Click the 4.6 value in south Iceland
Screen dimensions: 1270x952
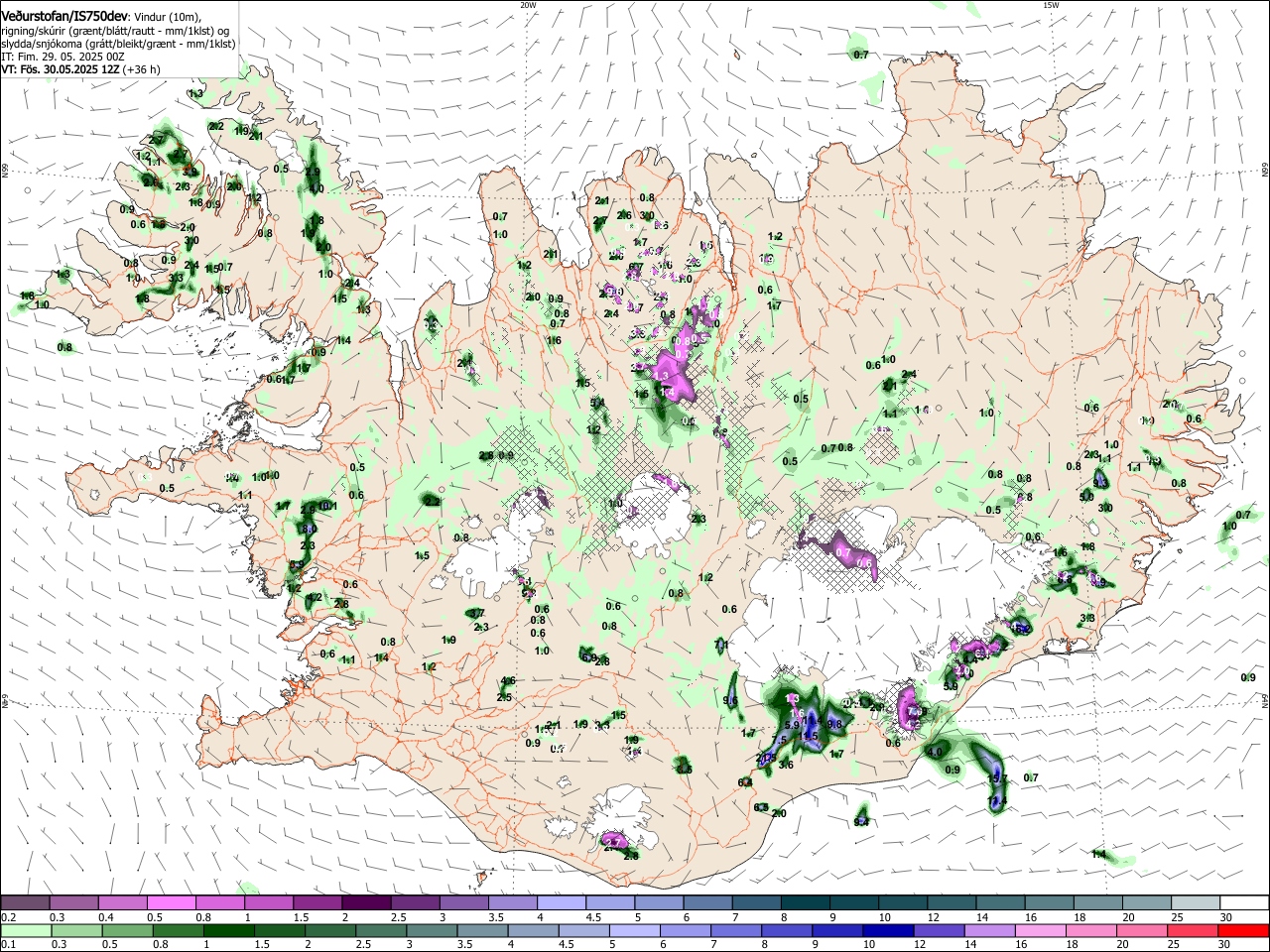tap(508, 681)
